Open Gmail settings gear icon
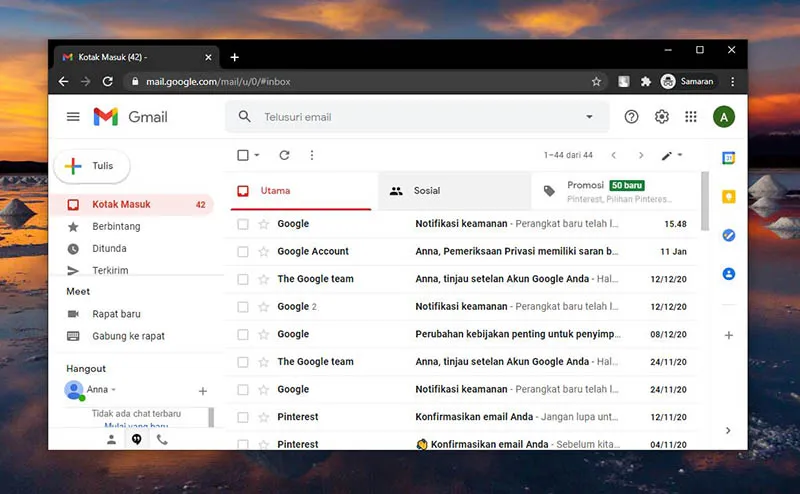This screenshot has height=494, width=800. [661, 117]
